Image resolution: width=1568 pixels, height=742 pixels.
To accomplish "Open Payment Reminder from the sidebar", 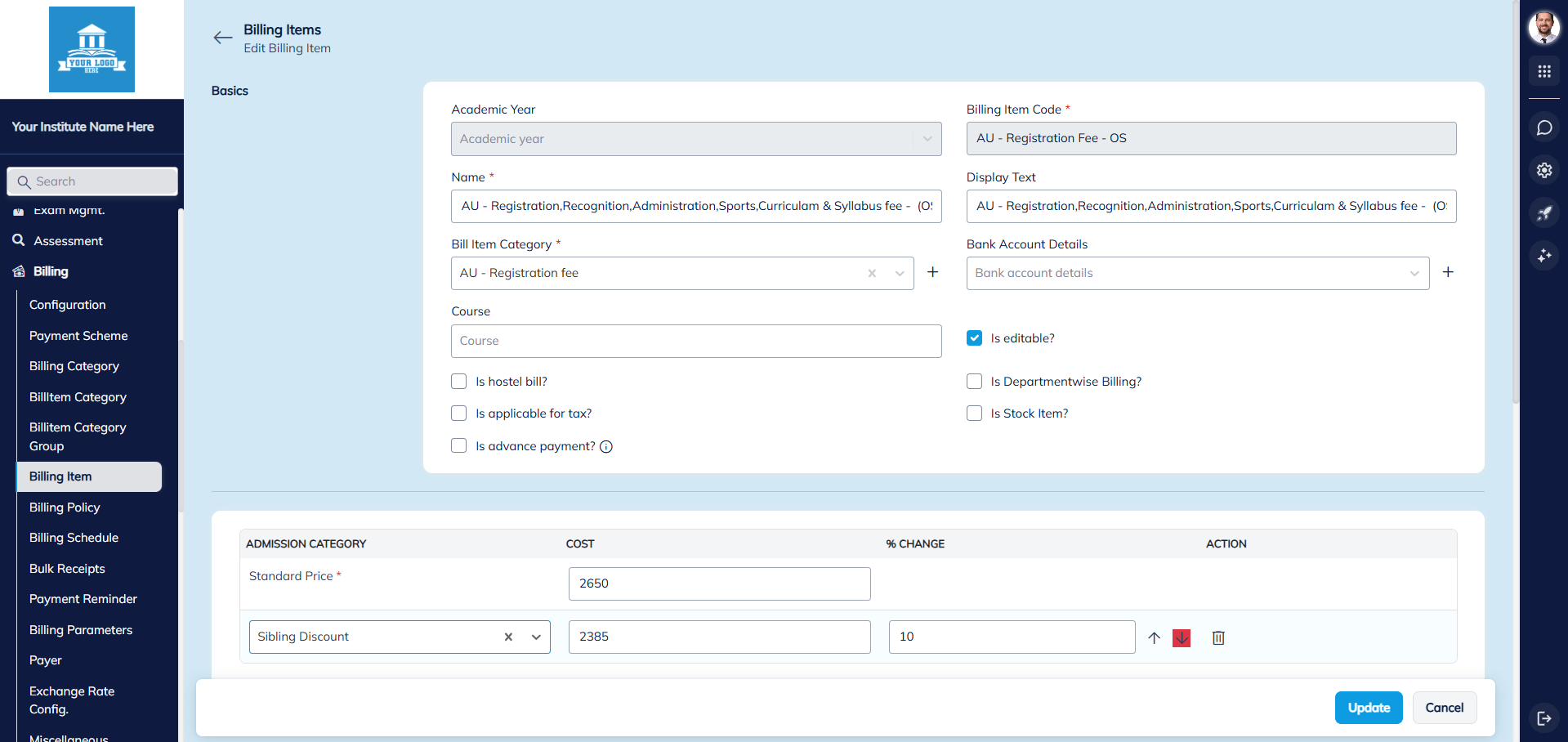I will [83, 598].
